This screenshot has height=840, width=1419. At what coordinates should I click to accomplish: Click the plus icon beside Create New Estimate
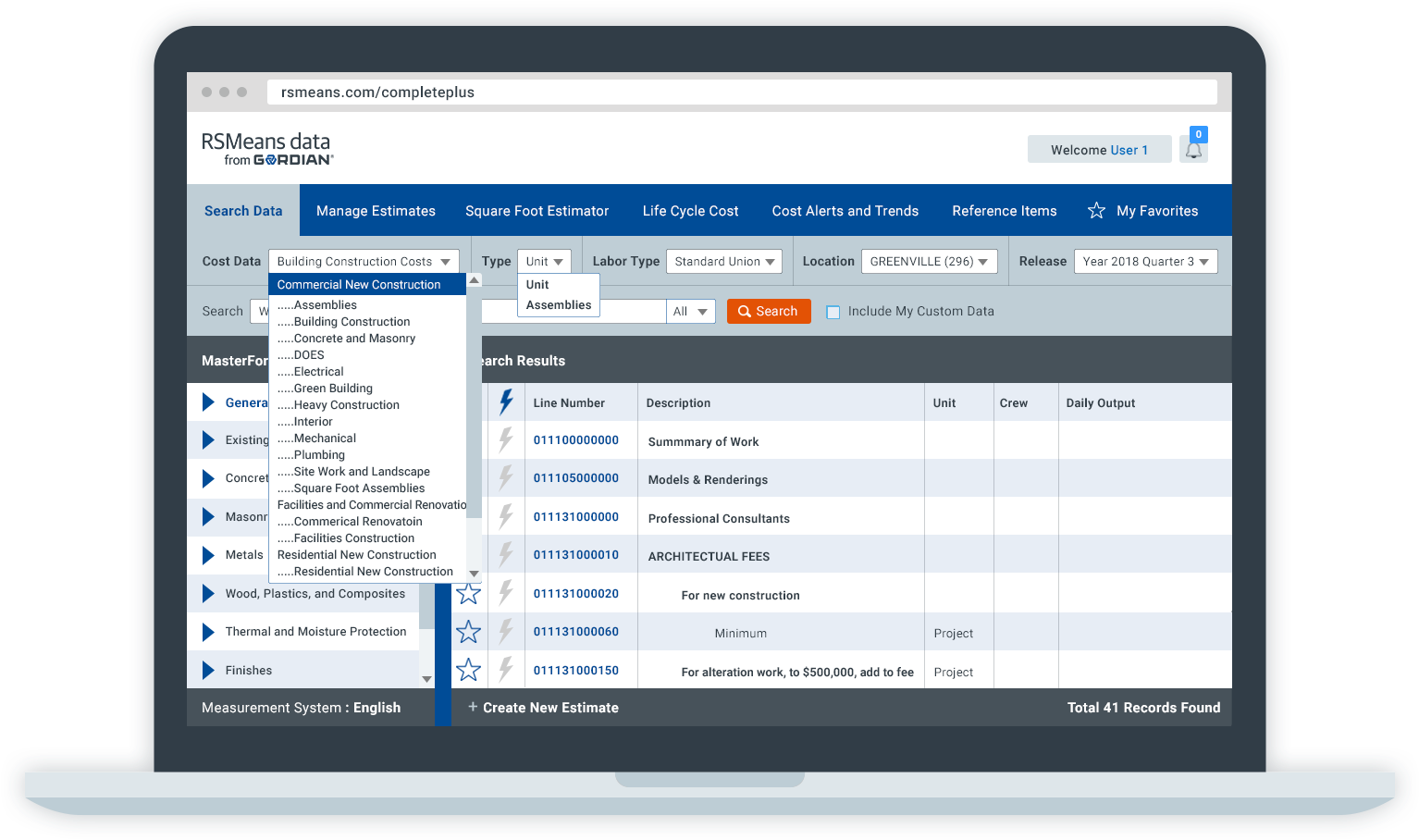click(473, 707)
